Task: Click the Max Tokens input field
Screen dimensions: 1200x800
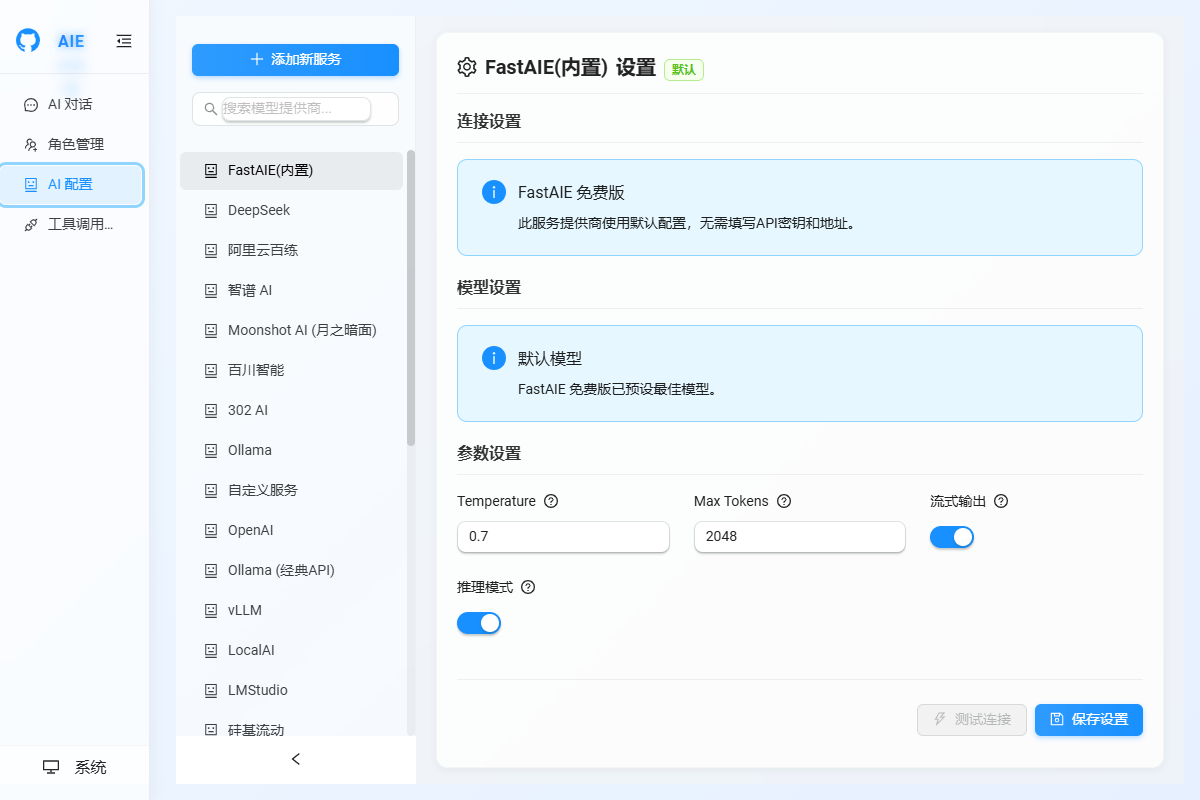Action: click(800, 536)
